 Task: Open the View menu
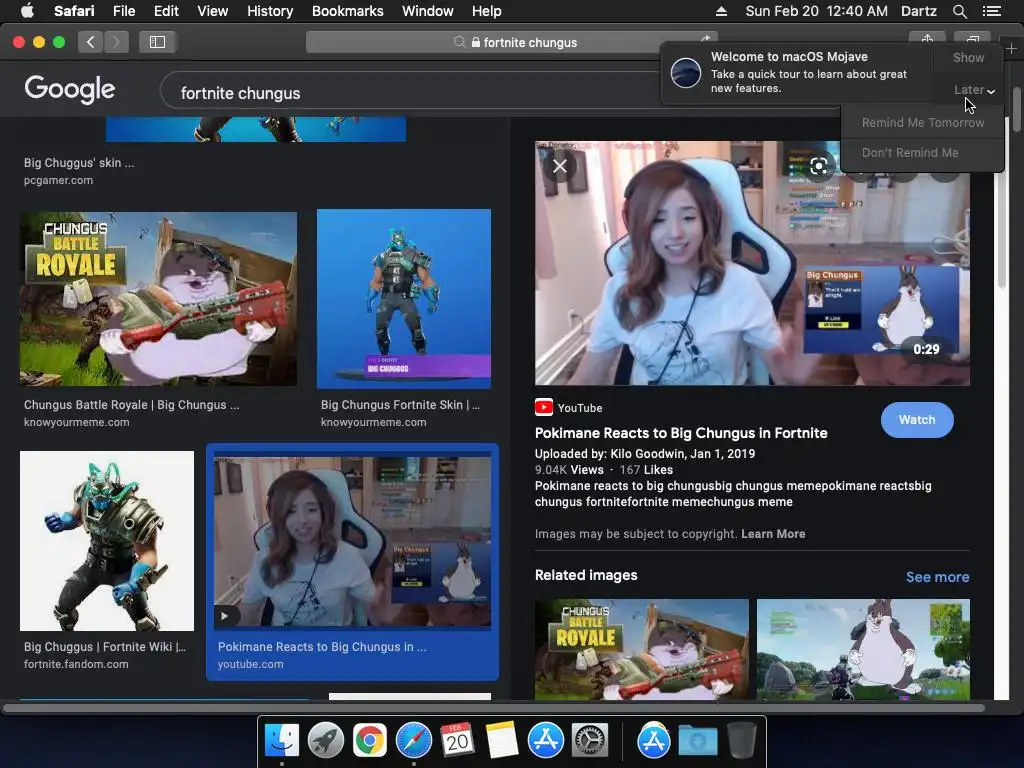(x=212, y=11)
